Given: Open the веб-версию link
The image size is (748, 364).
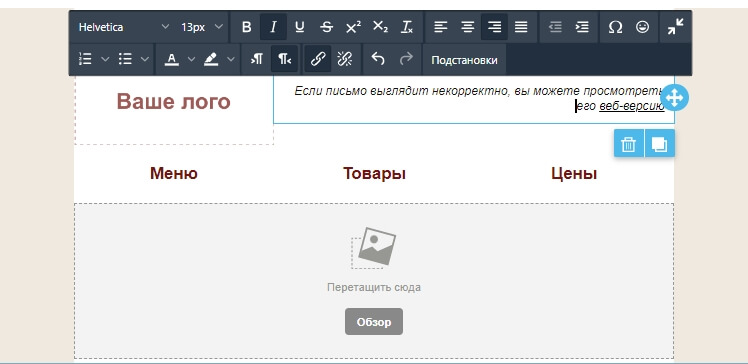Looking at the screenshot, I should (x=632, y=107).
